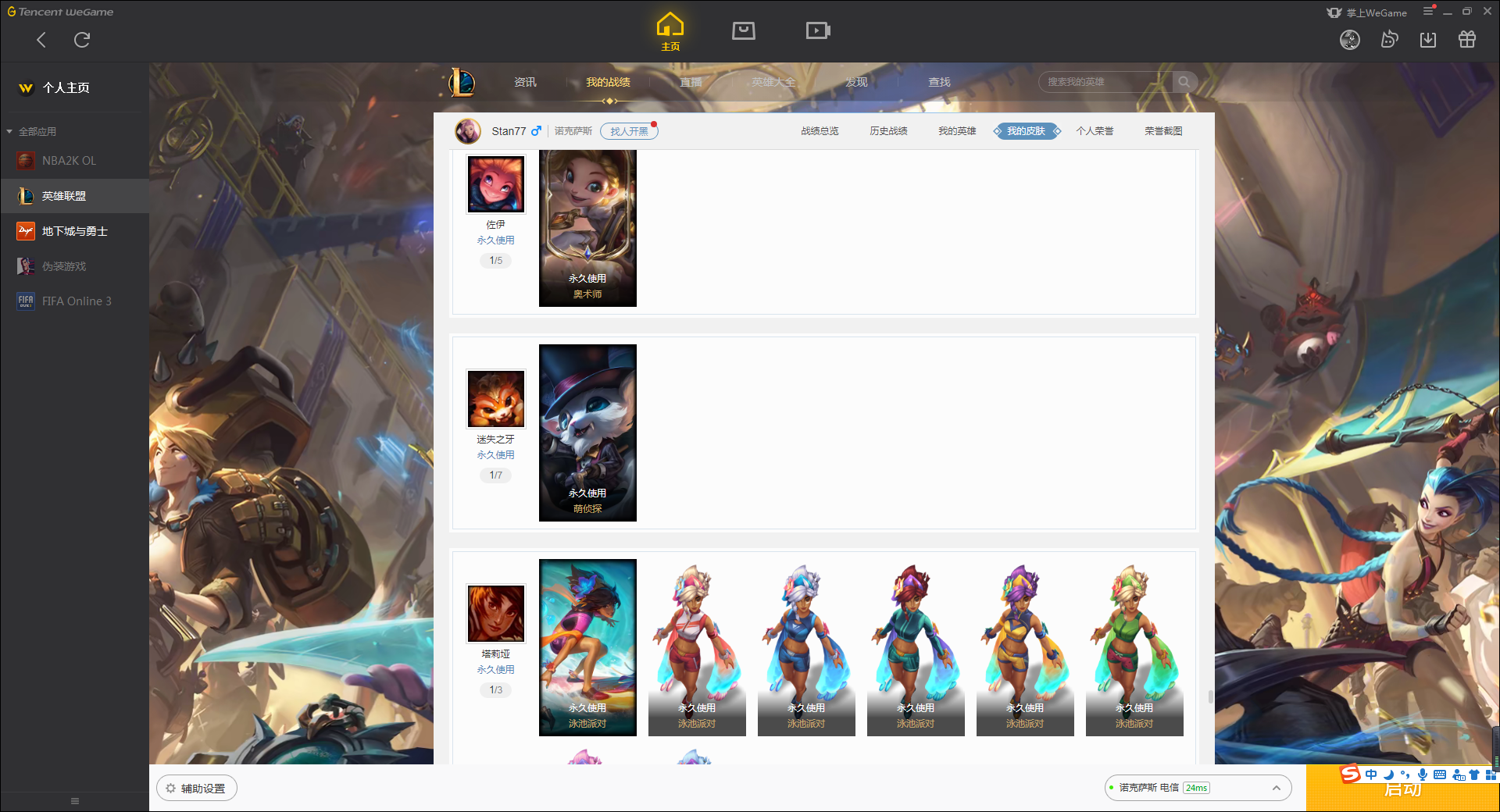Image resolution: width=1500 pixels, height=812 pixels.
Task: Click the yellow 启动 launch button
Action: pos(1402,789)
